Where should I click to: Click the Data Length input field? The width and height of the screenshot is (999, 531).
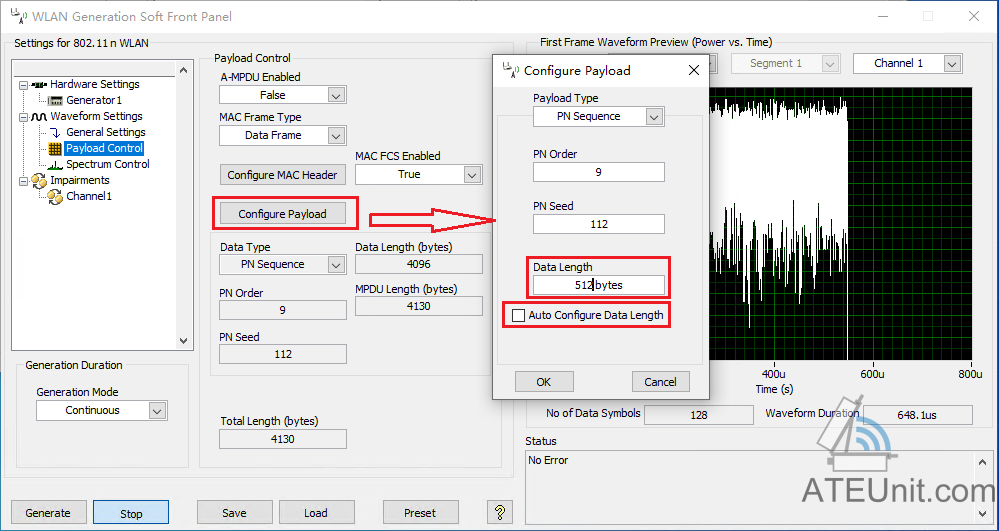[x=599, y=285]
